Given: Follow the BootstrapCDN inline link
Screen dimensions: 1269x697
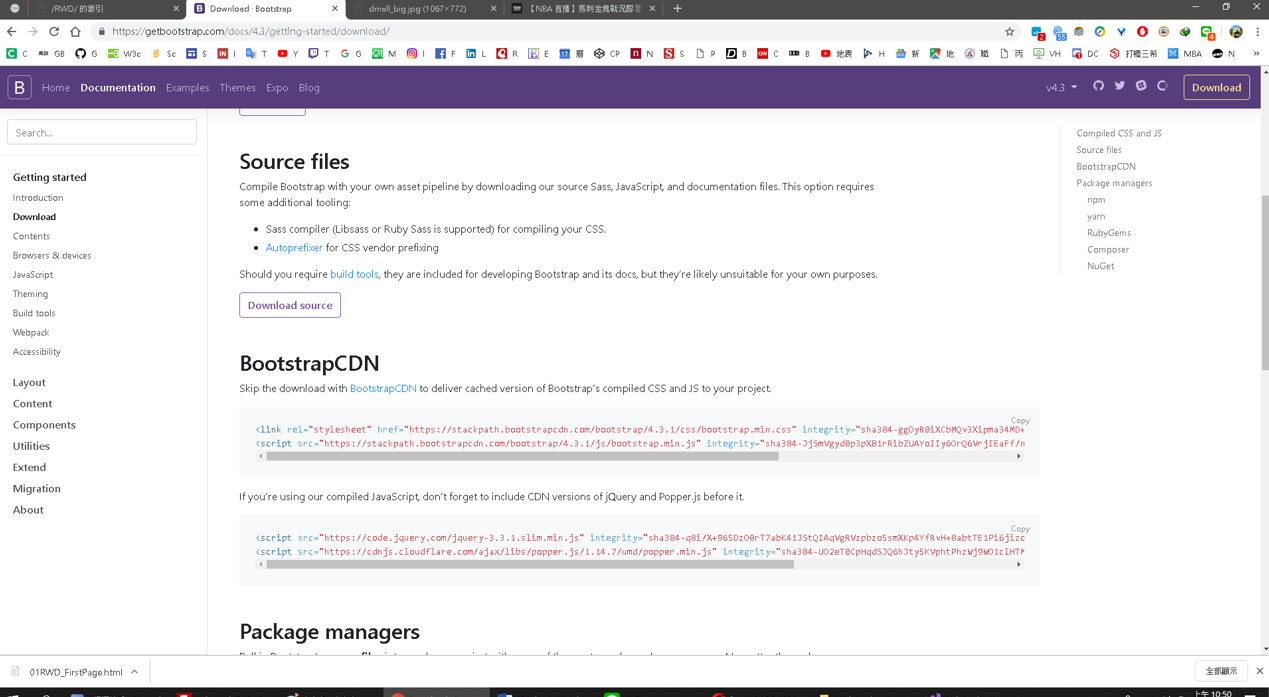Looking at the screenshot, I should pyautogui.click(x=383, y=388).
